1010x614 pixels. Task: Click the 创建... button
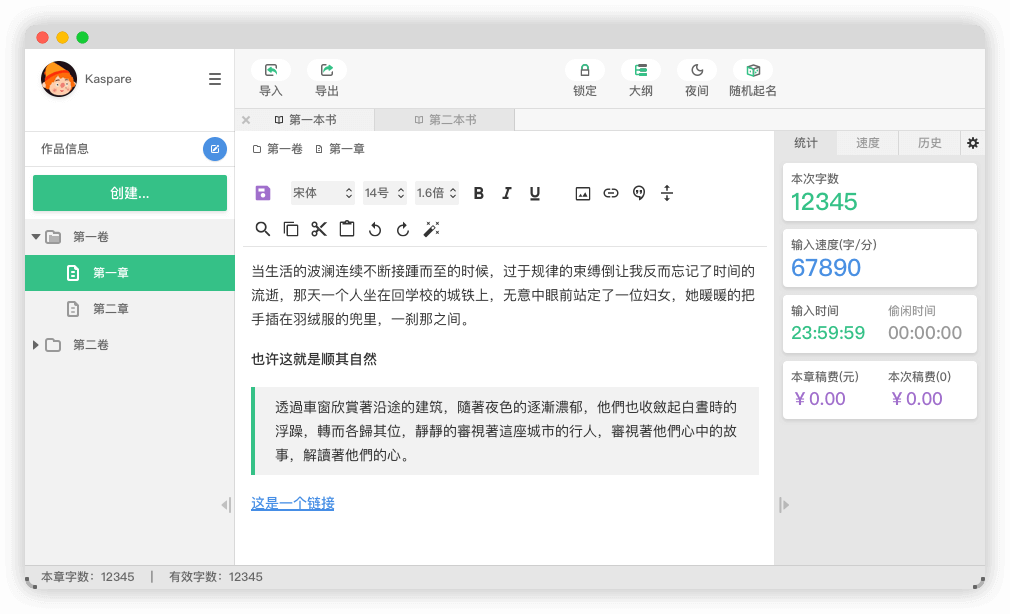point(130,192)
